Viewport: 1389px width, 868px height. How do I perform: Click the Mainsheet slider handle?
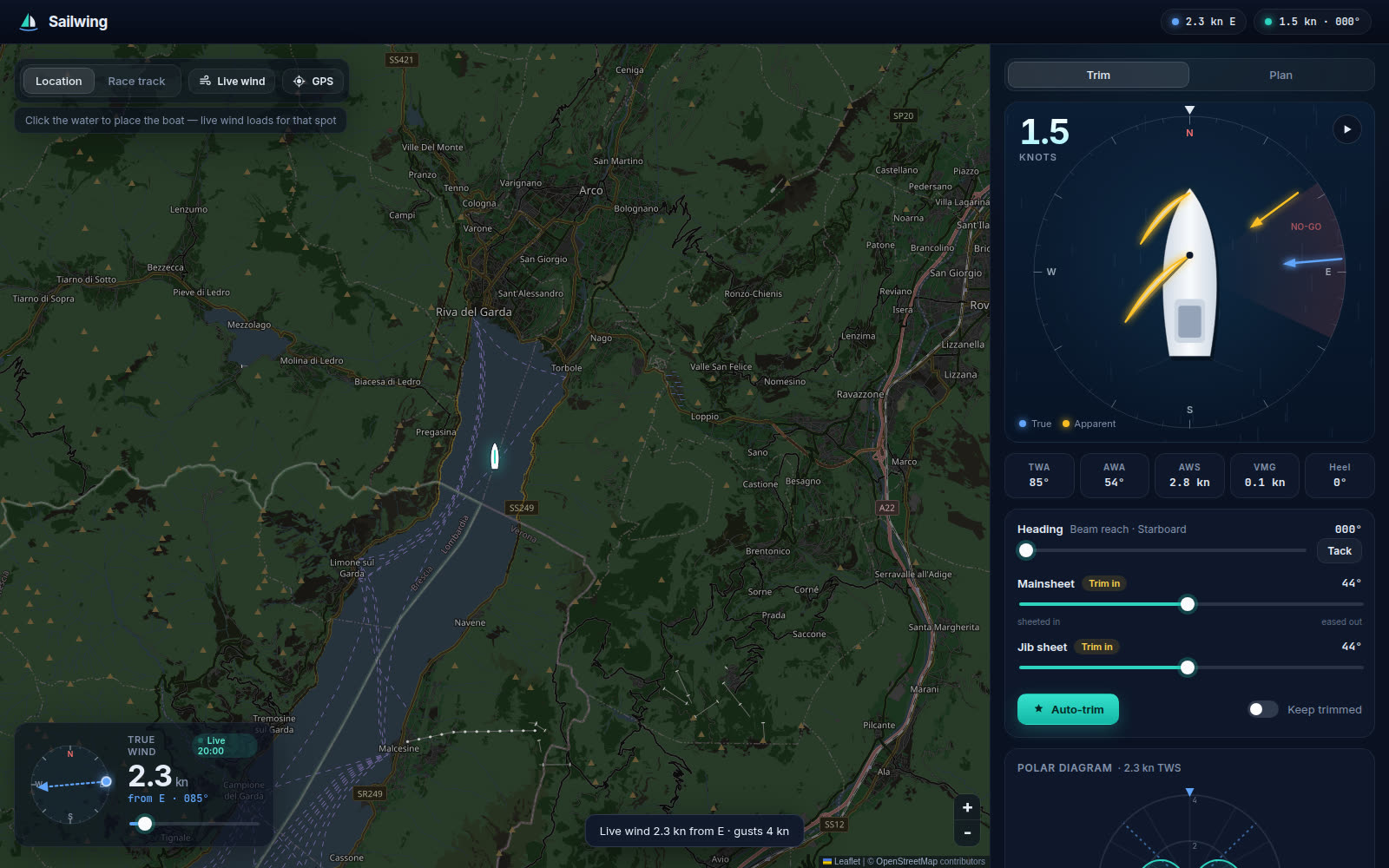1188,604
